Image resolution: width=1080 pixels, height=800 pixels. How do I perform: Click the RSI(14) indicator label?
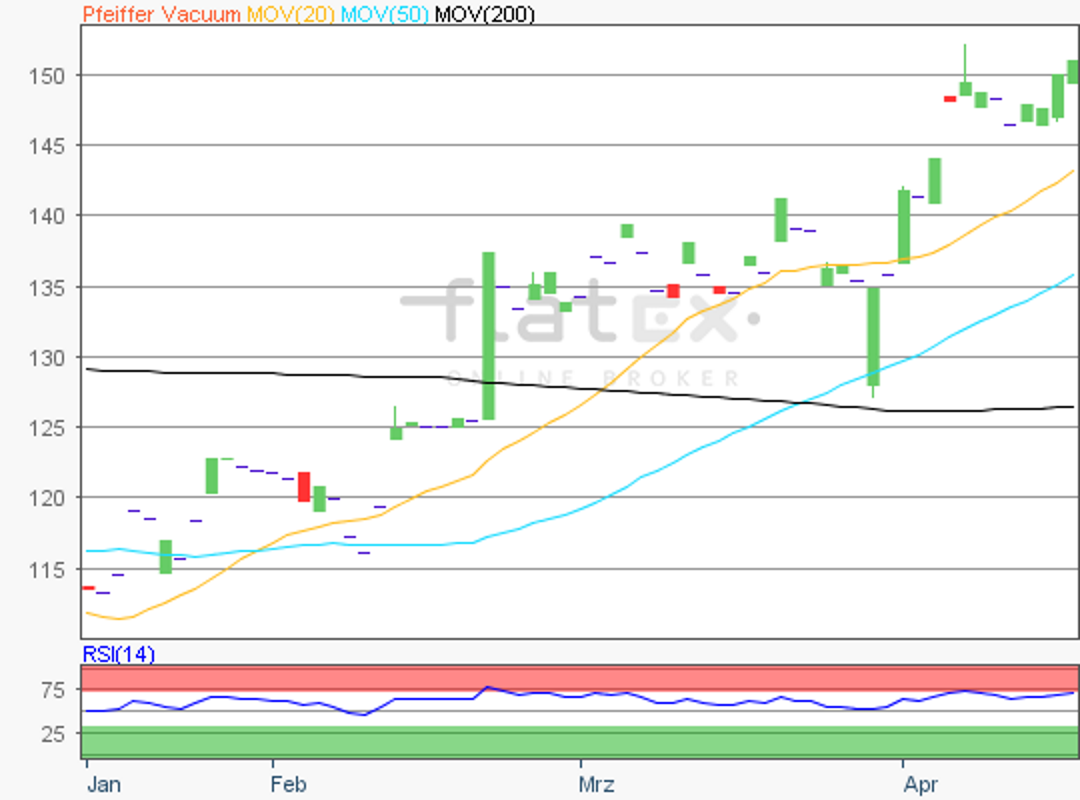117,655
